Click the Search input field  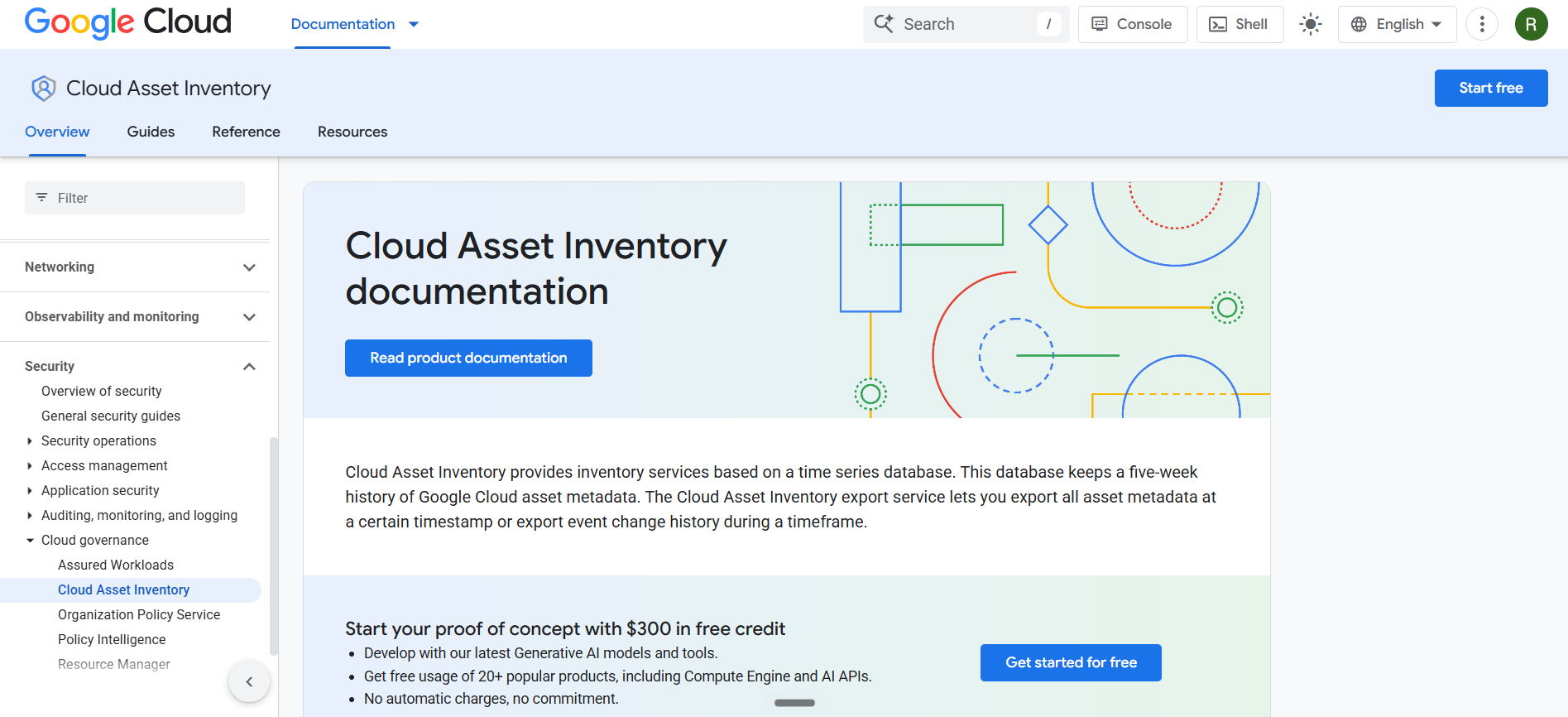tap(966, 24)
